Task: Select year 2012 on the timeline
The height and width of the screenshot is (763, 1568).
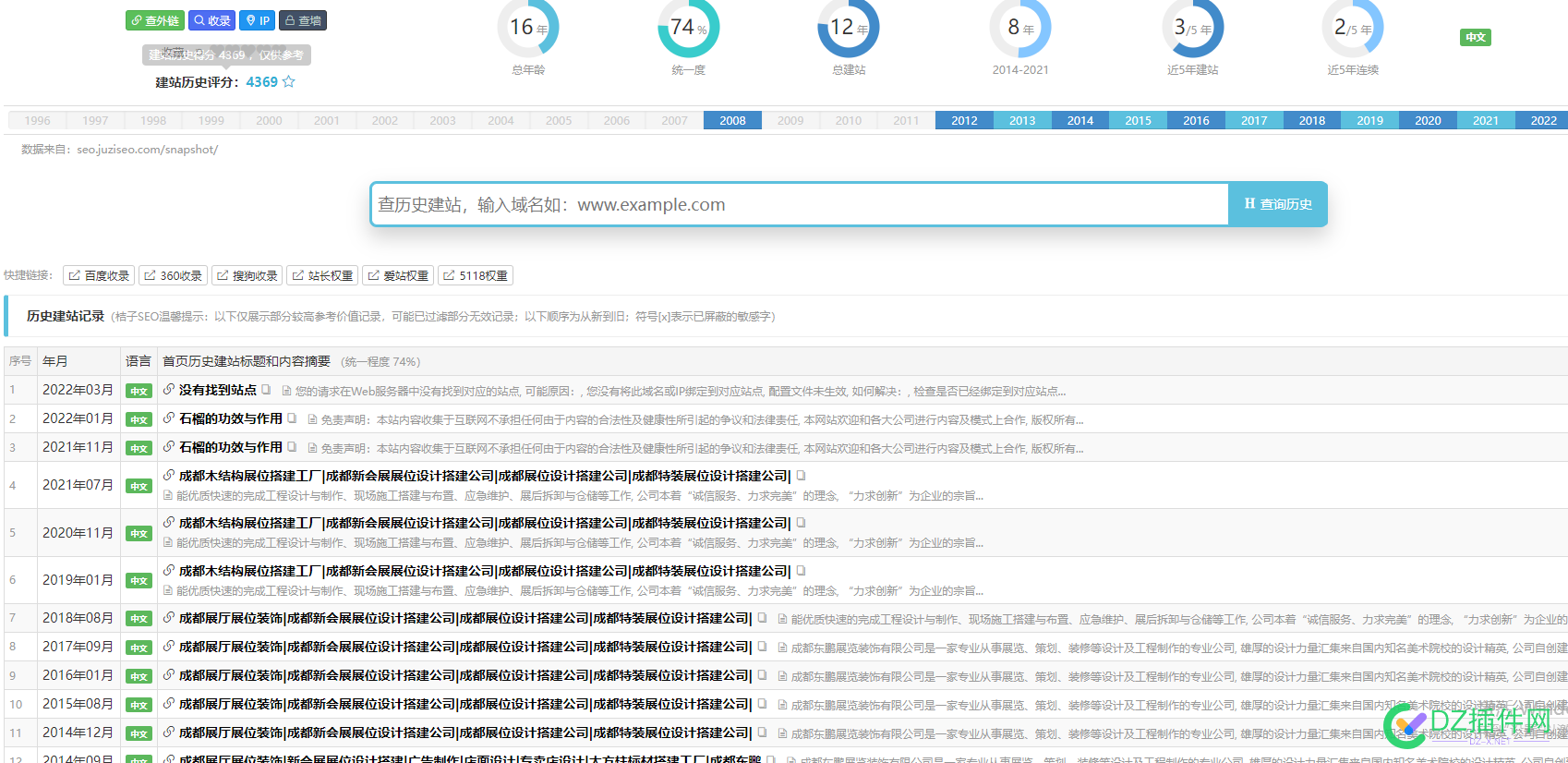Action: click(x=964, y=120)
